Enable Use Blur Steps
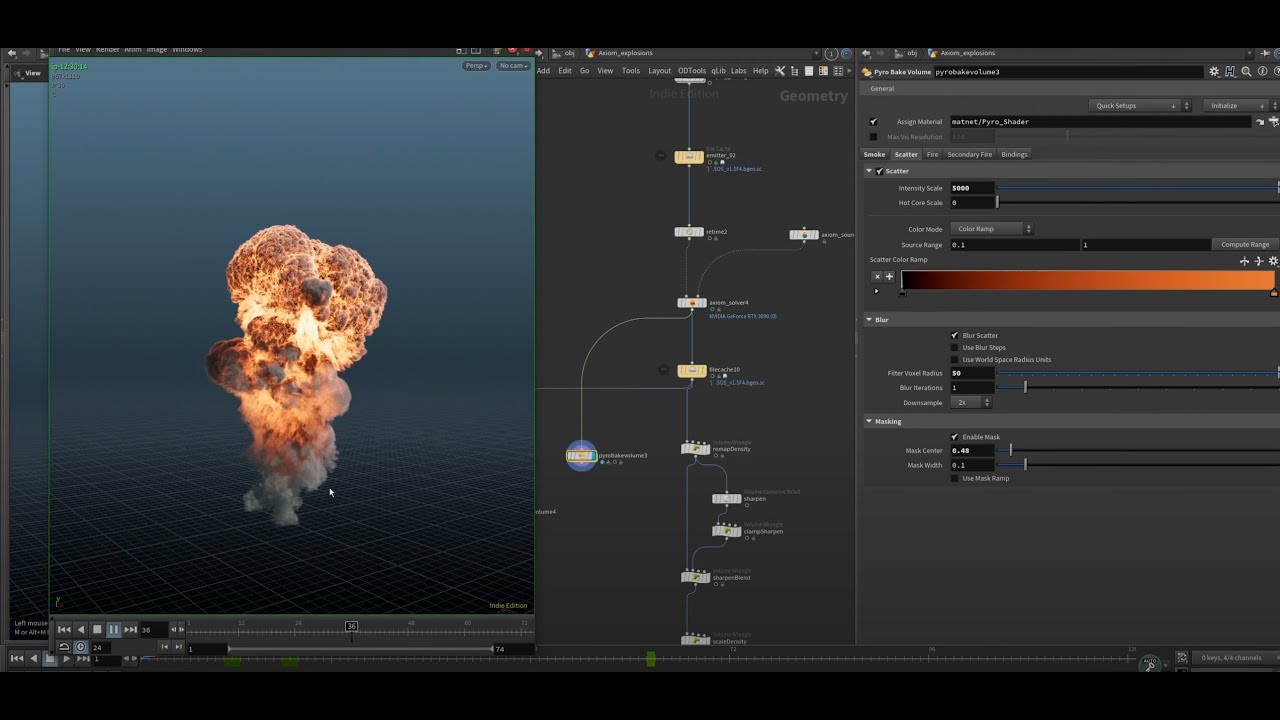 (954, 348)
